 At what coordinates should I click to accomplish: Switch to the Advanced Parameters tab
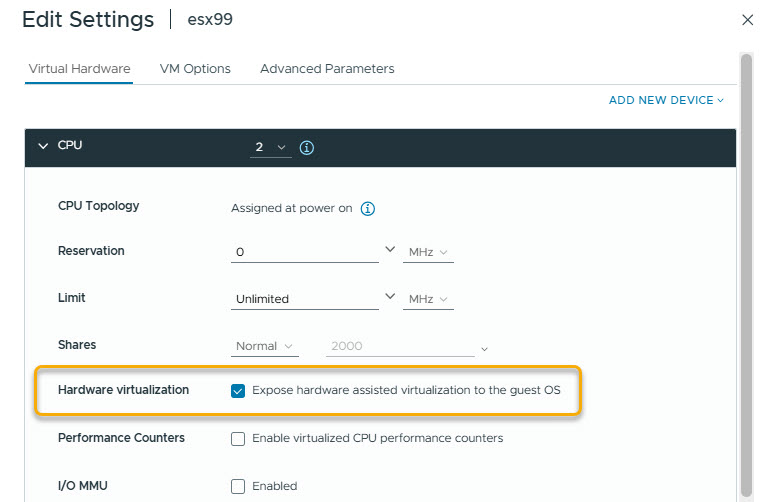pyautogui.click(x=327, y=69)
